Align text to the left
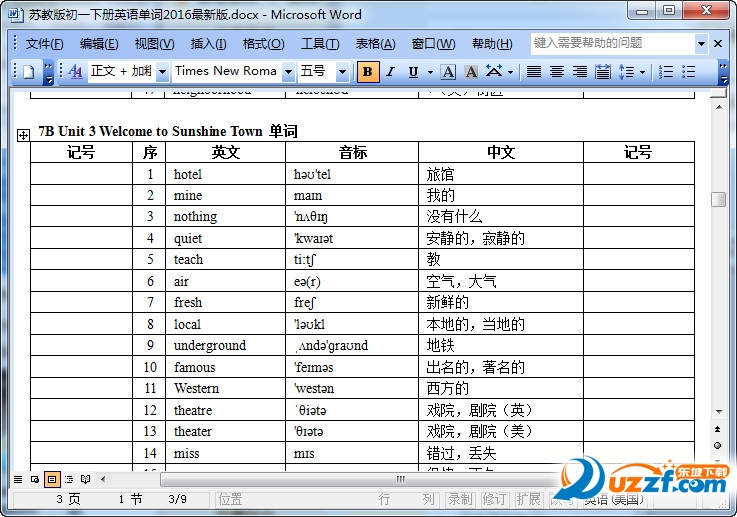 tap(533, 72)
